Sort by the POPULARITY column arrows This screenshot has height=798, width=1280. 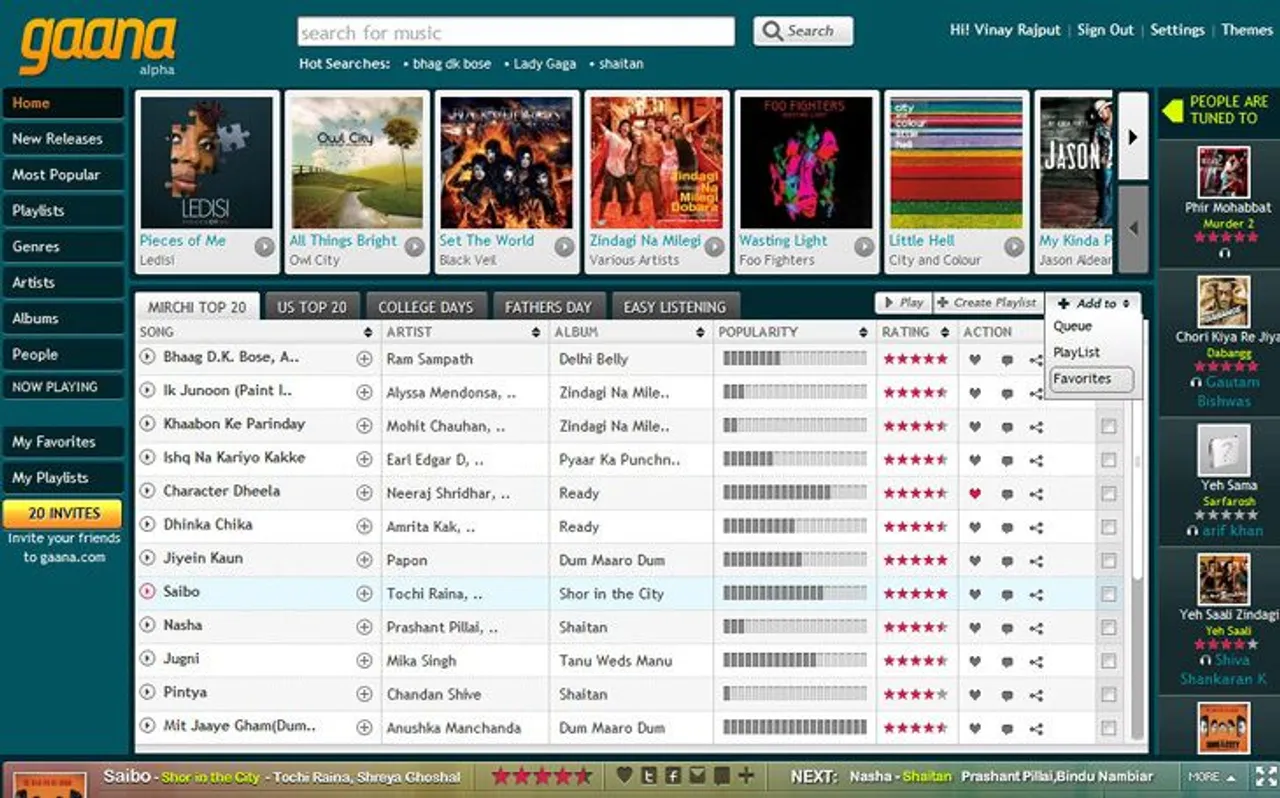point(863,332)
